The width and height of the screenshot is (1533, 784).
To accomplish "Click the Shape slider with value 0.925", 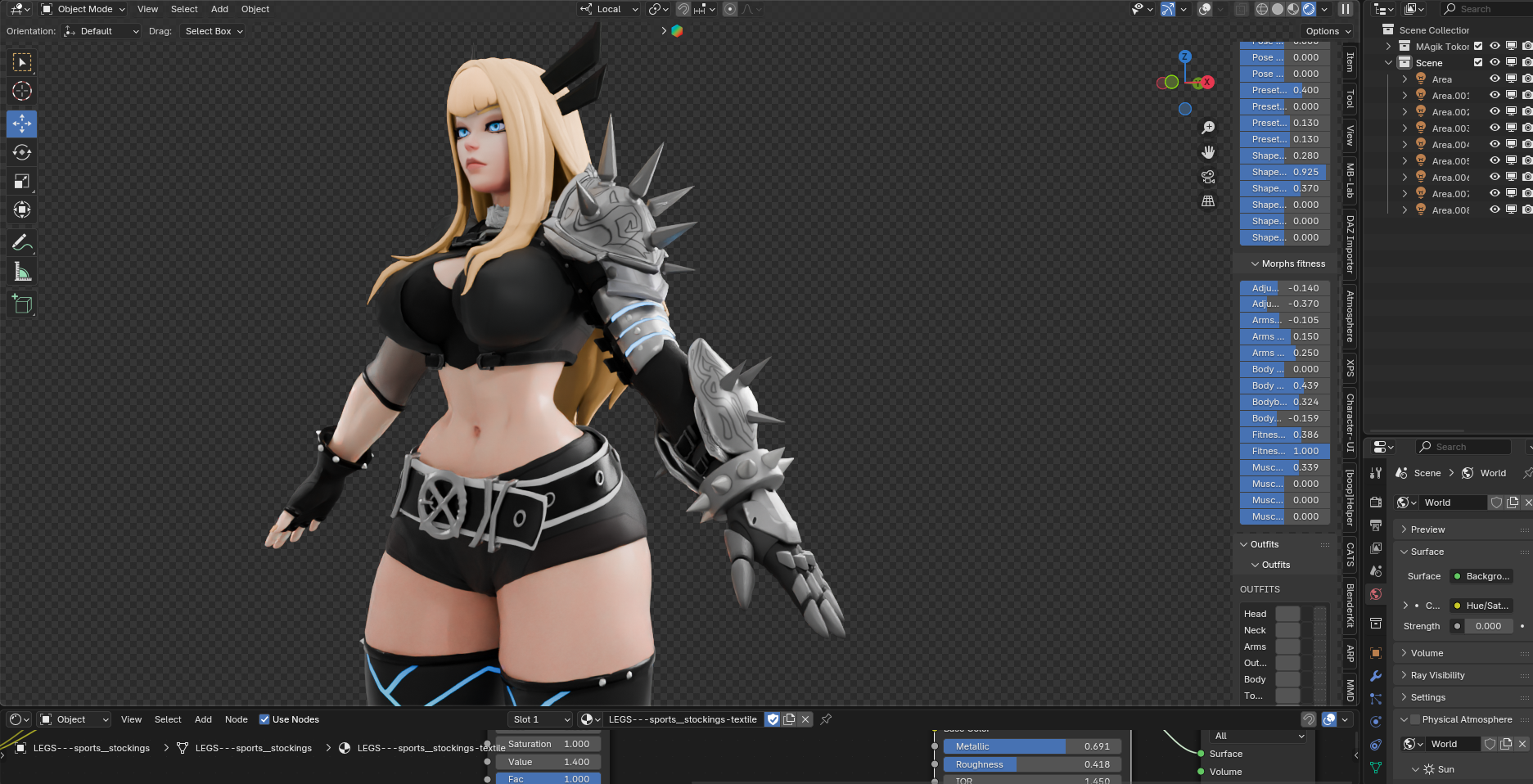I will 1285,172.
